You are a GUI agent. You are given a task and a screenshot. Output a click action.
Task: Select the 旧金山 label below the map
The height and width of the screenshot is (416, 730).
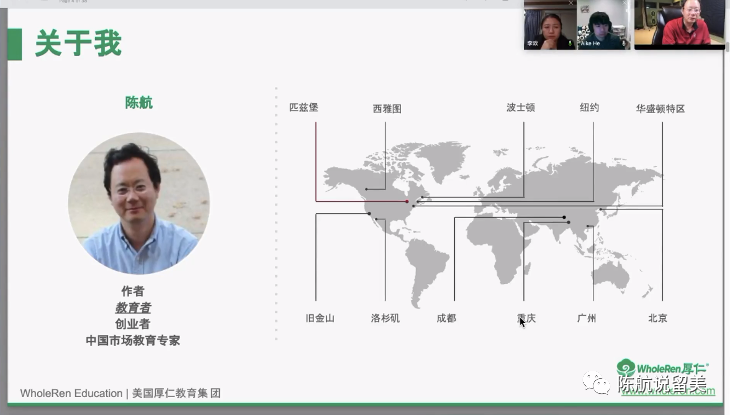(x=320, y=318)
